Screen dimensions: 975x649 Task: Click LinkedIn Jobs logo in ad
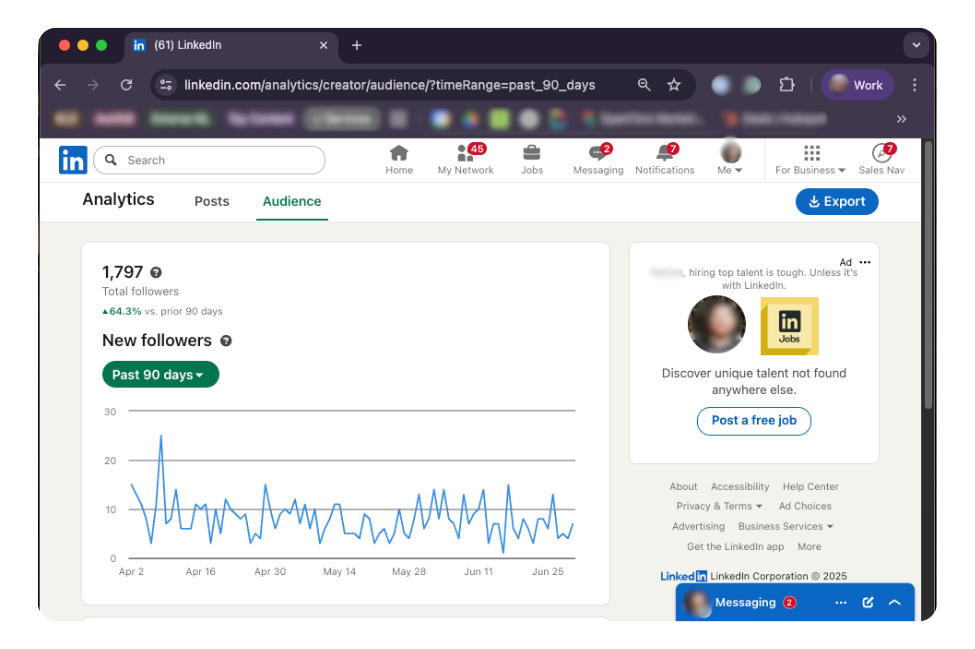tap(789, 326)
